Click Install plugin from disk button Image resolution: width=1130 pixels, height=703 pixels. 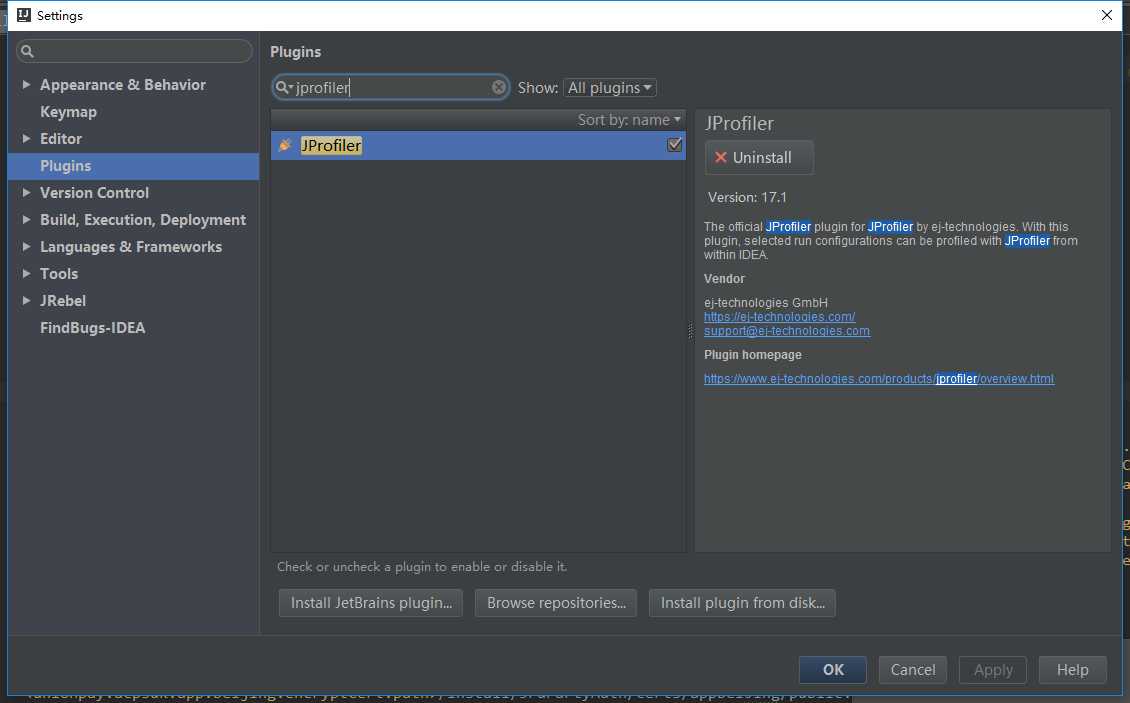pos(742,603)
